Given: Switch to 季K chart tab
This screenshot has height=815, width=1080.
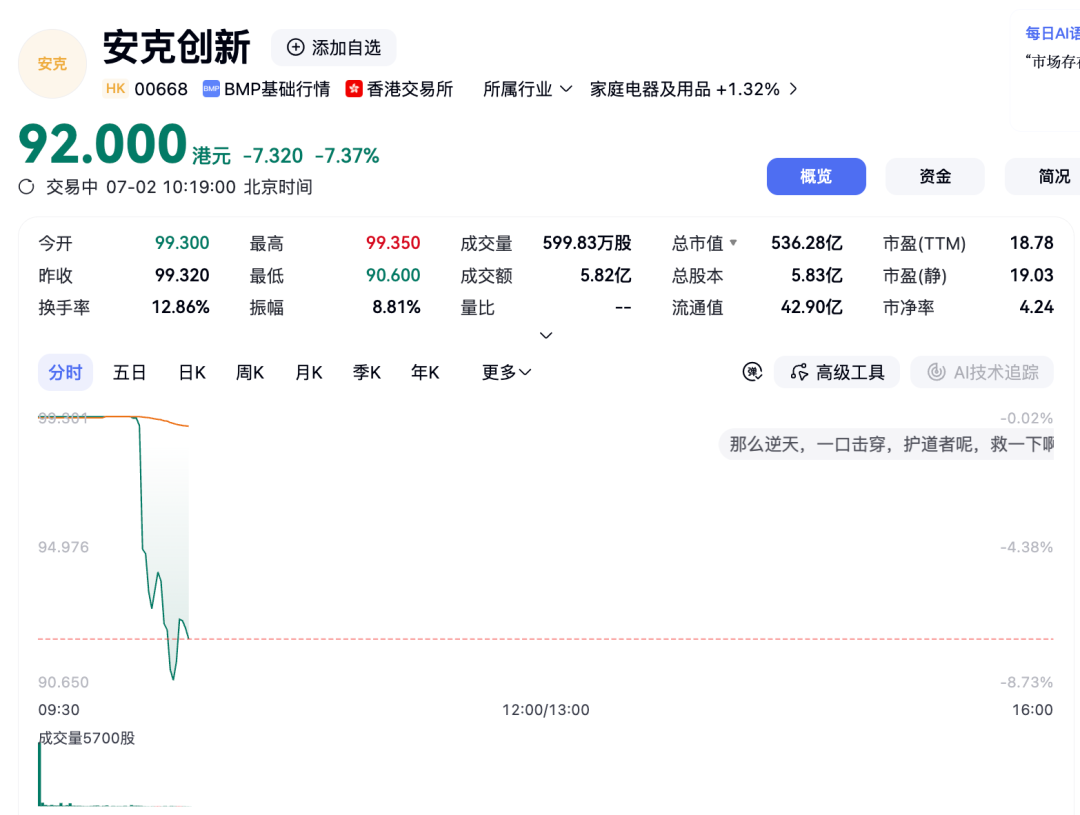Looking at the screenshot, I should click(x=367, y=372).
